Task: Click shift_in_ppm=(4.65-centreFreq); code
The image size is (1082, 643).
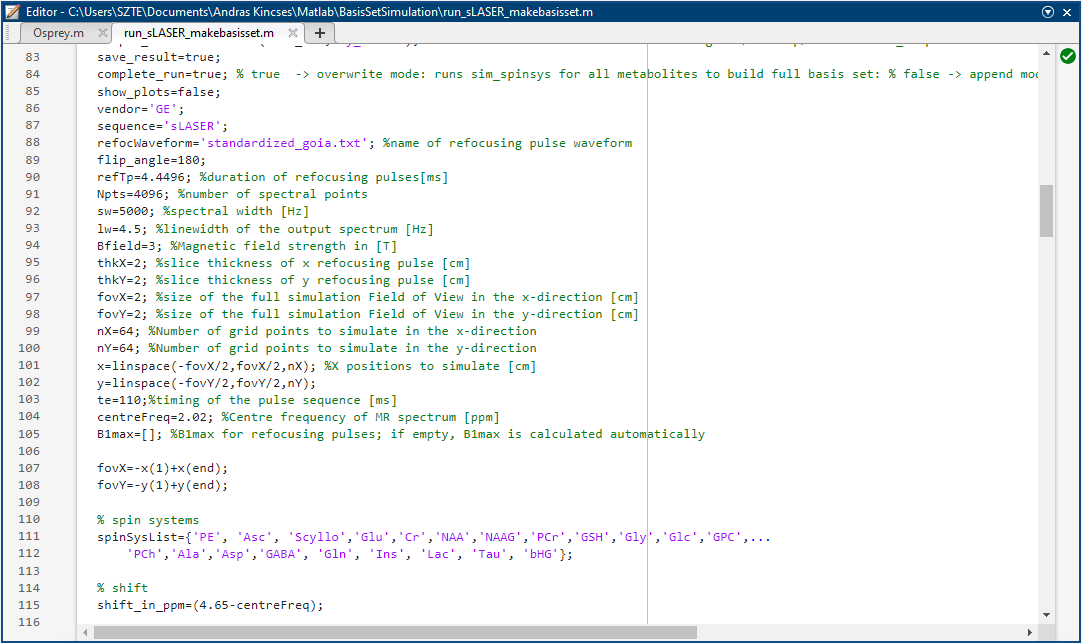Action: [210, 605]
